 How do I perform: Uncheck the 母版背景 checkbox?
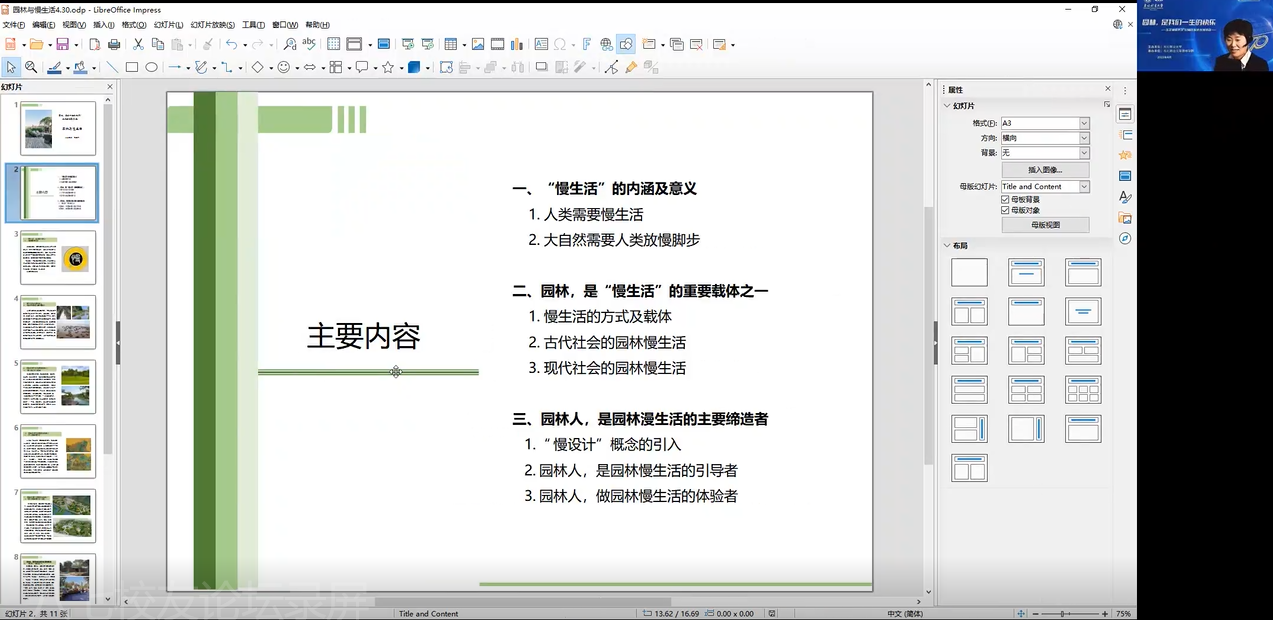click(1006, 199)
